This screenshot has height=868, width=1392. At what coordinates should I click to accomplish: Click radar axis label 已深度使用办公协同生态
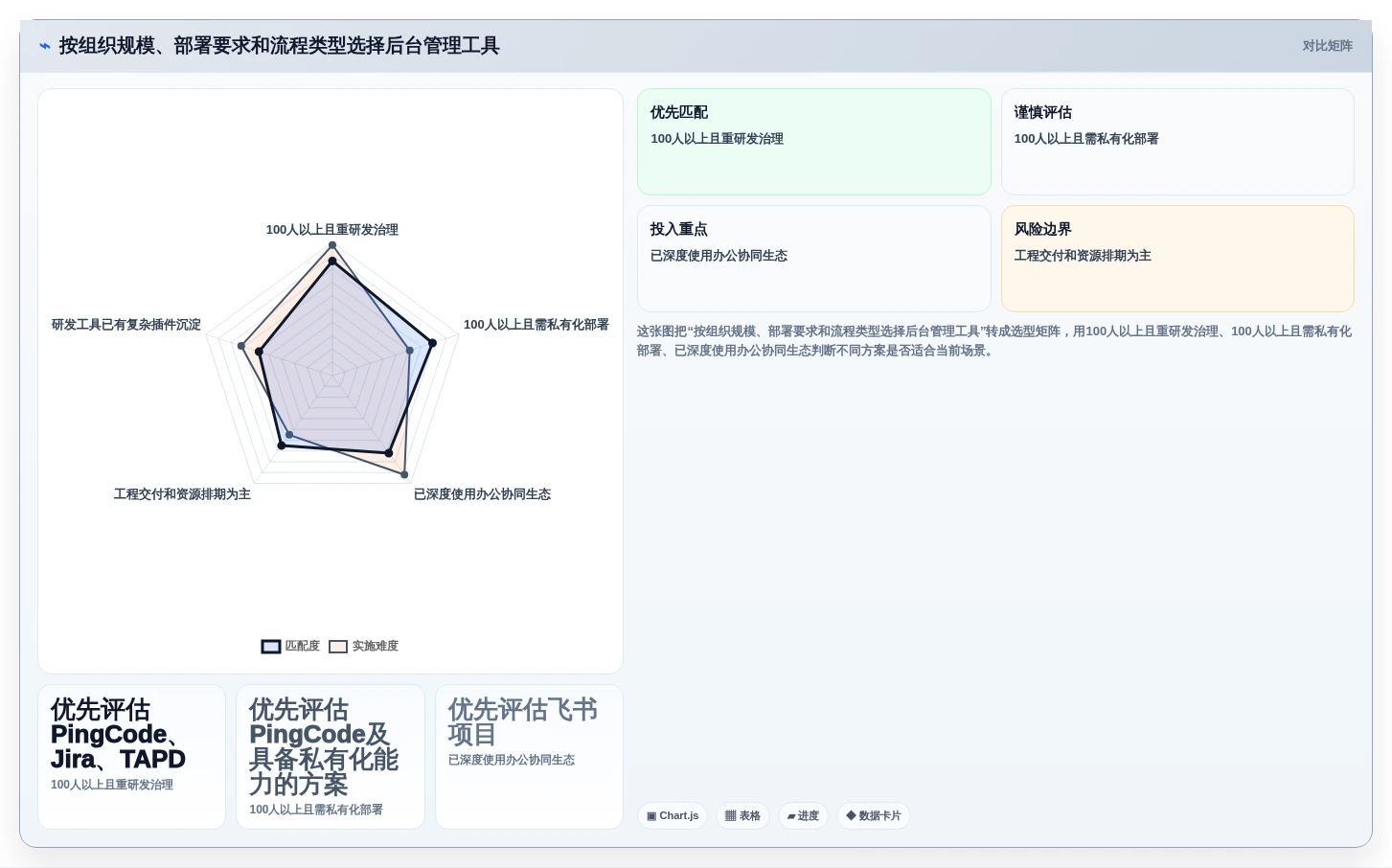pos(482,494)
